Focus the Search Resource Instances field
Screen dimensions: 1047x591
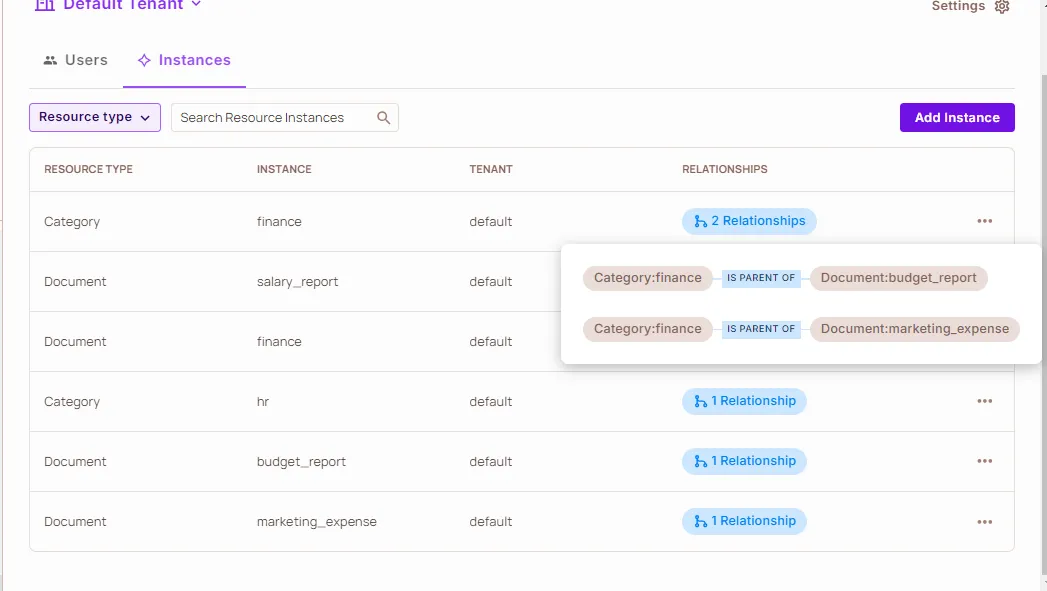pos(272,118)
